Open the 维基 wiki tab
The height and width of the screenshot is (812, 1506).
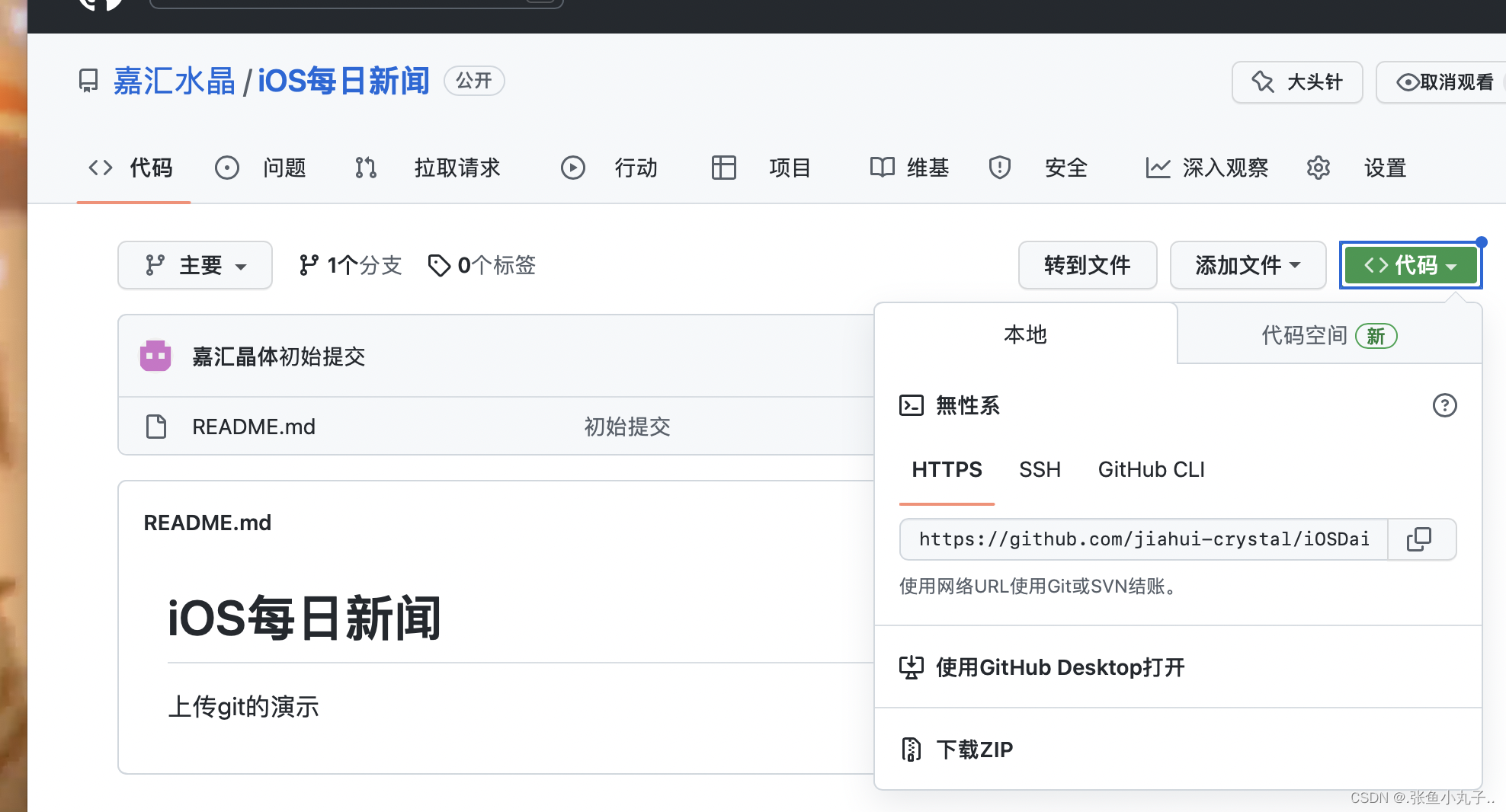pyautogui.click(x=910, y=168)
